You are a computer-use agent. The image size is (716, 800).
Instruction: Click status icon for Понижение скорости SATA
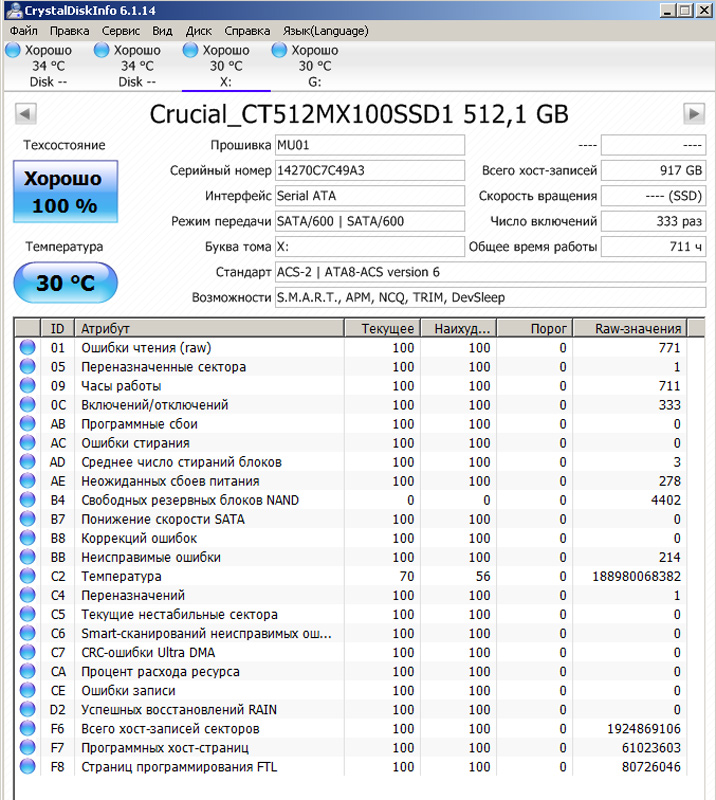pos(28,519)
